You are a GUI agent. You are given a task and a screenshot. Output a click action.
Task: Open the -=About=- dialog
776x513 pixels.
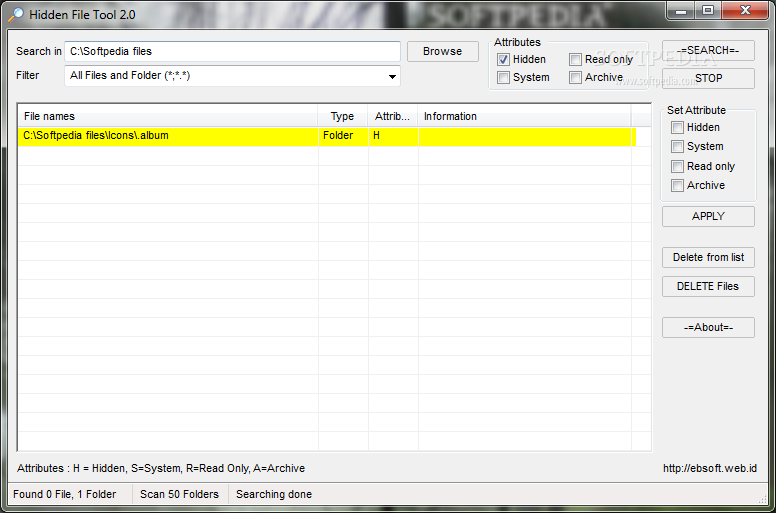click(x=708, y=327)
